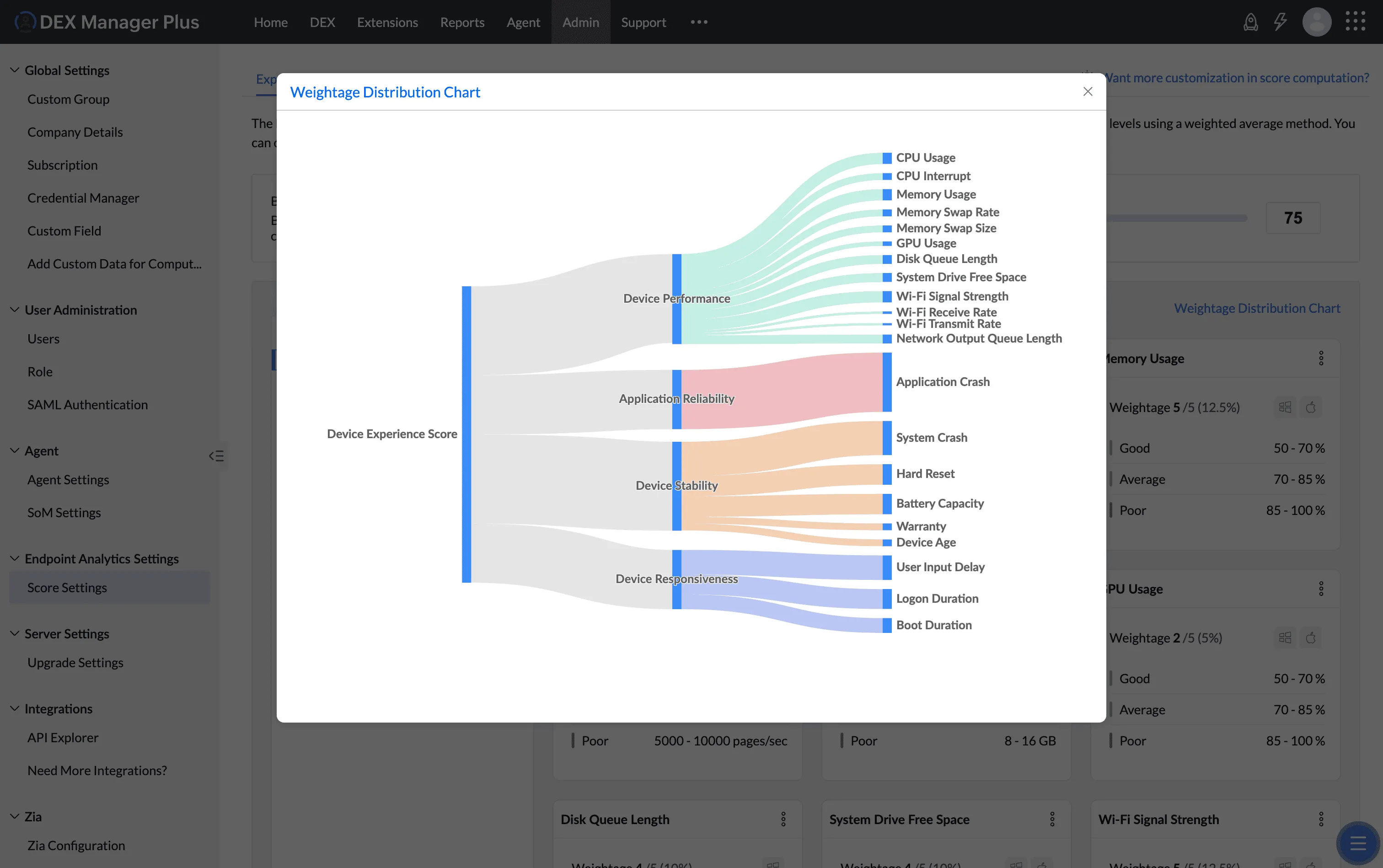1383x868 pixels.
Task: Collapse the User Administration section
Action: (x=15, y=310)
